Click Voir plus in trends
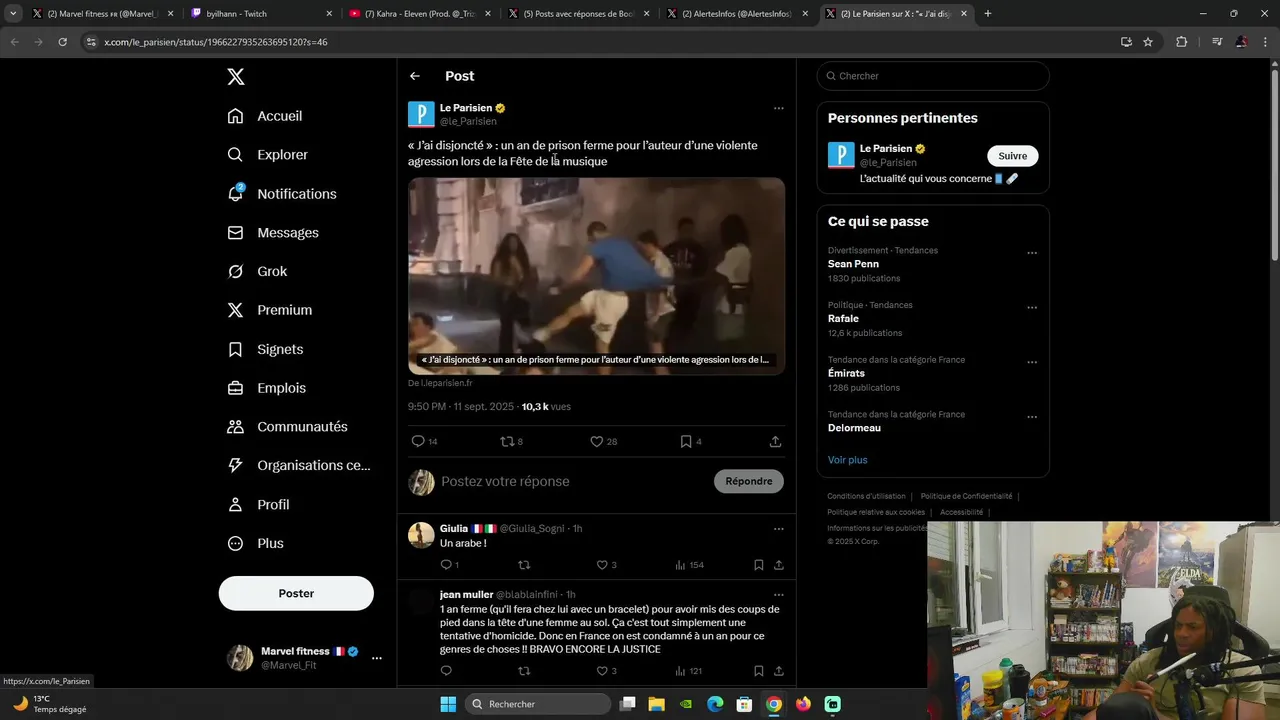Viewport: 1280px width, 720px height. tap(847, 460)
